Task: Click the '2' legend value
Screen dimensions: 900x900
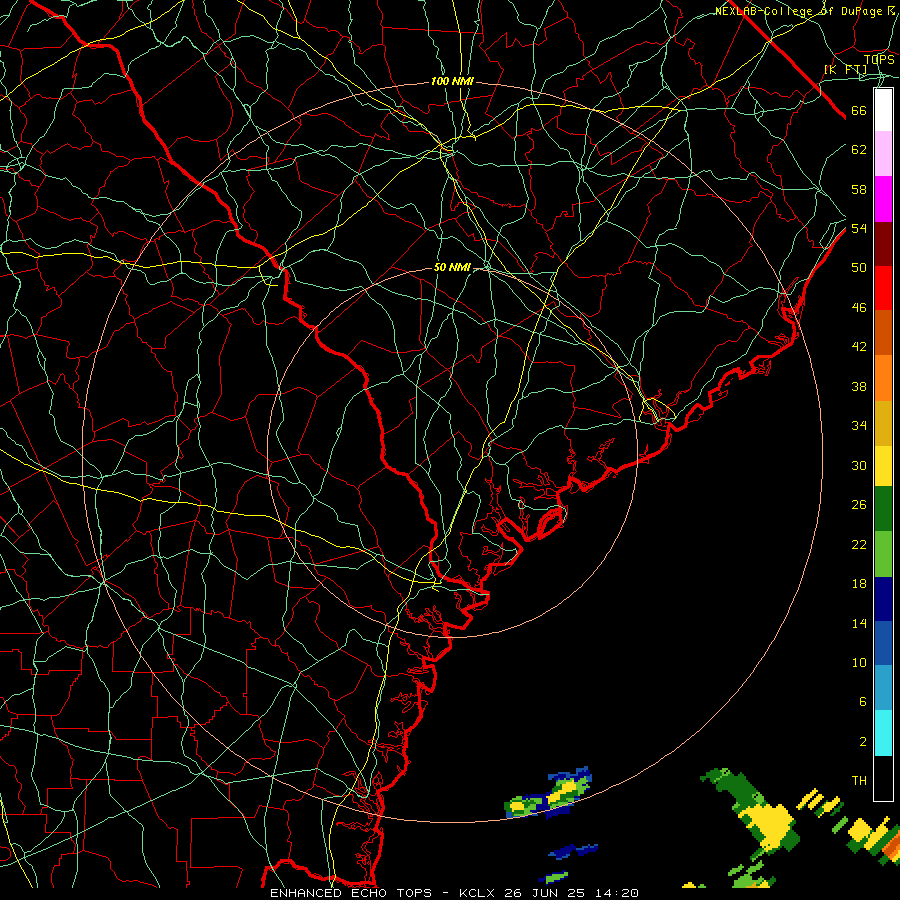Action: 862,742
